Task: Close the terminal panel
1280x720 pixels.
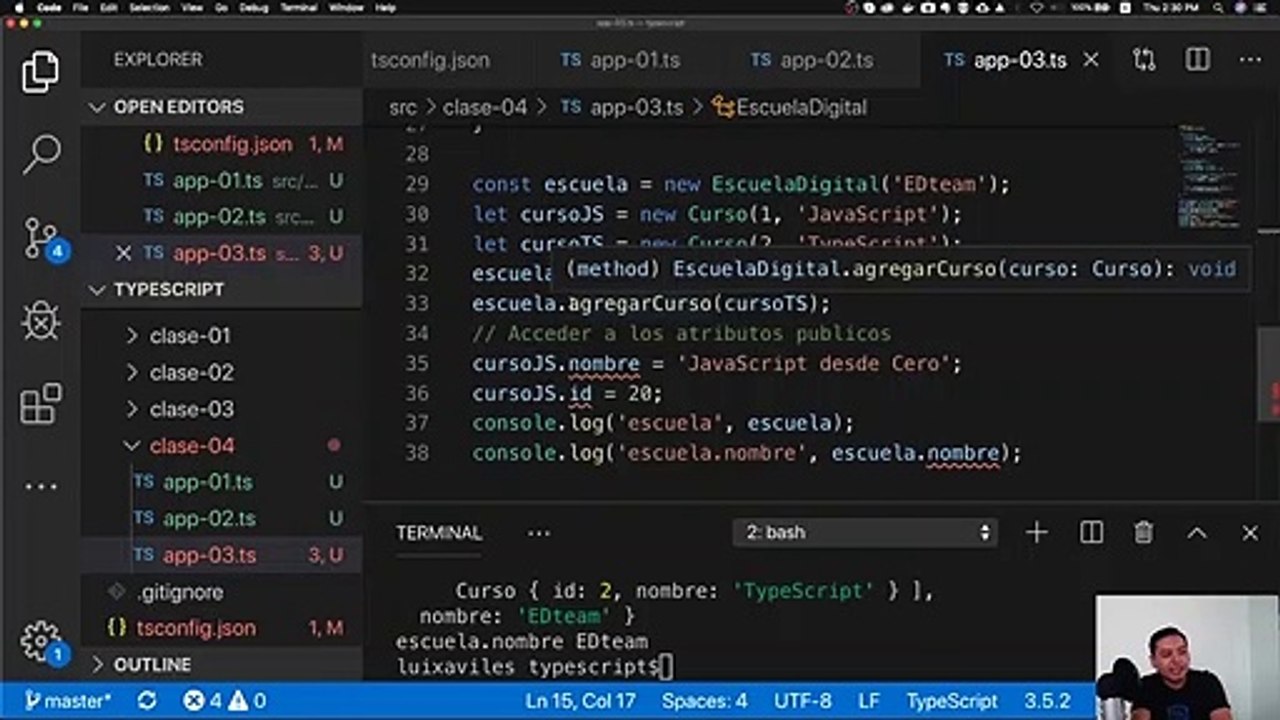Action: pyautogui.click(x=1250, y=533)
